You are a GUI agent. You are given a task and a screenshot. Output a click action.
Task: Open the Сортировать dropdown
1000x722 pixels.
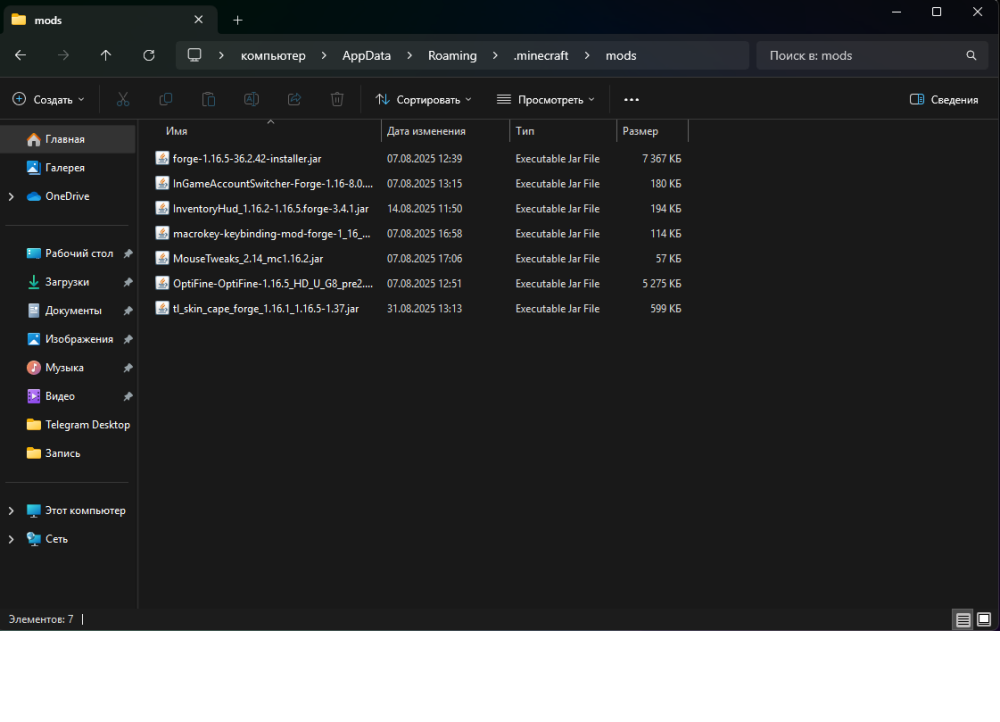(x=423, y=99)
